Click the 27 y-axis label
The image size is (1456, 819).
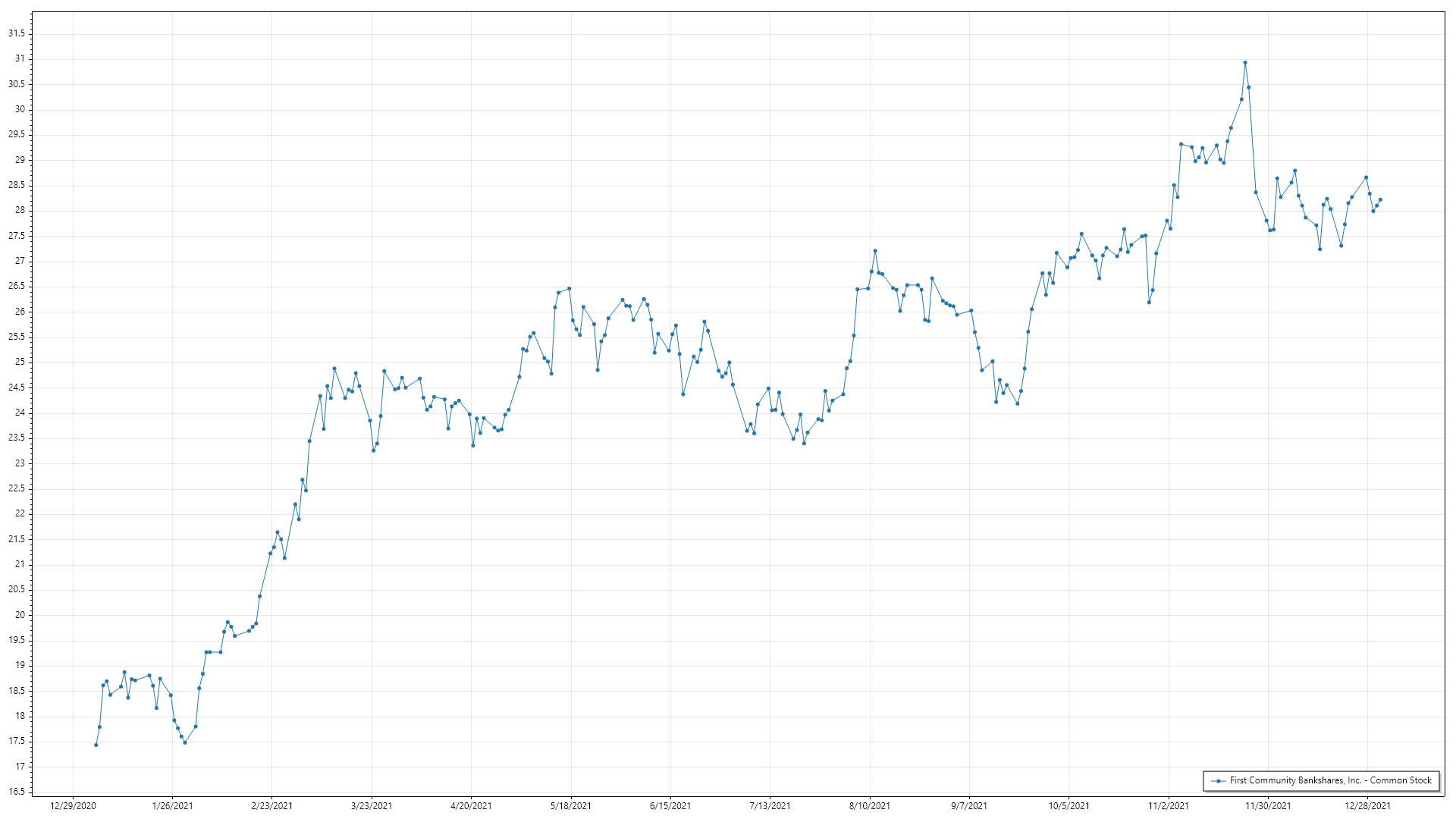tap(20, 262)
